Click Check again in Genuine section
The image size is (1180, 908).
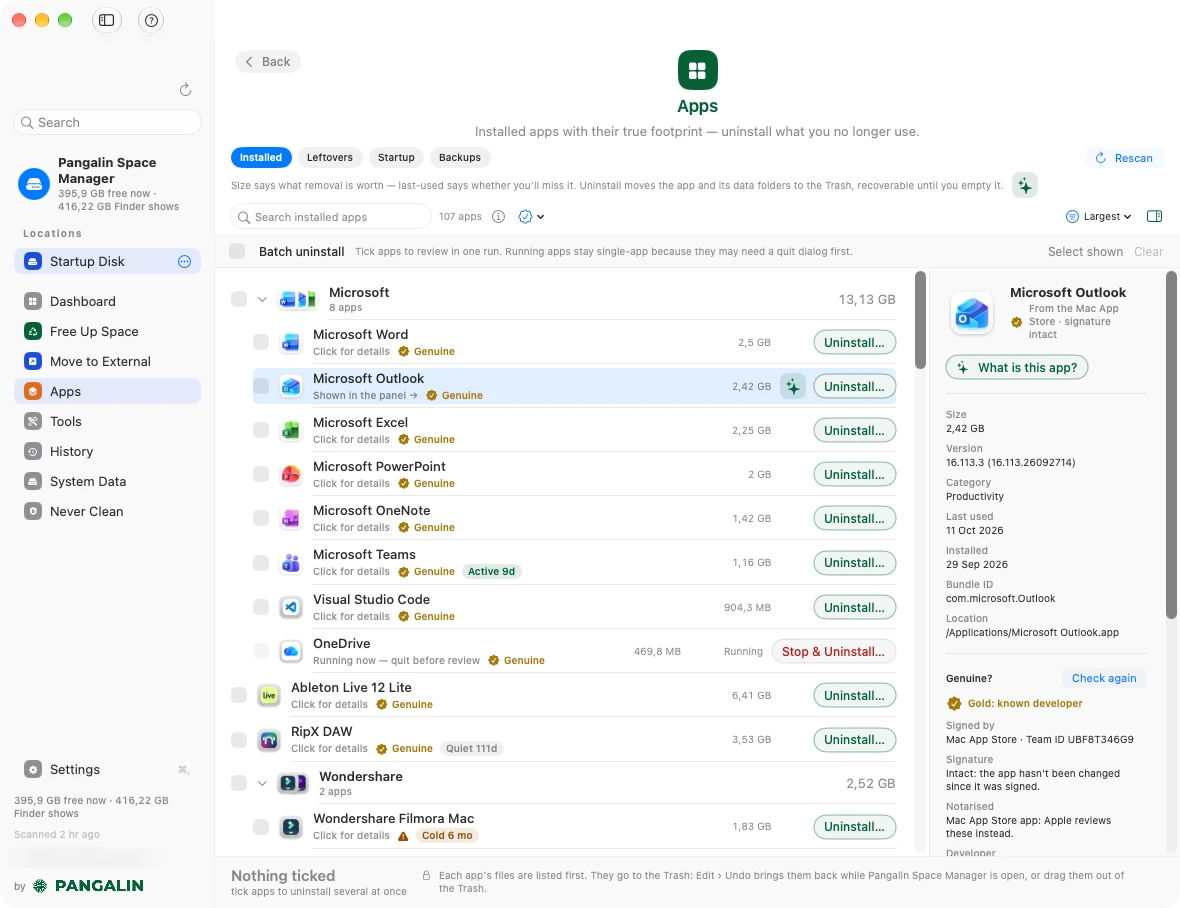pos(1104,678)
